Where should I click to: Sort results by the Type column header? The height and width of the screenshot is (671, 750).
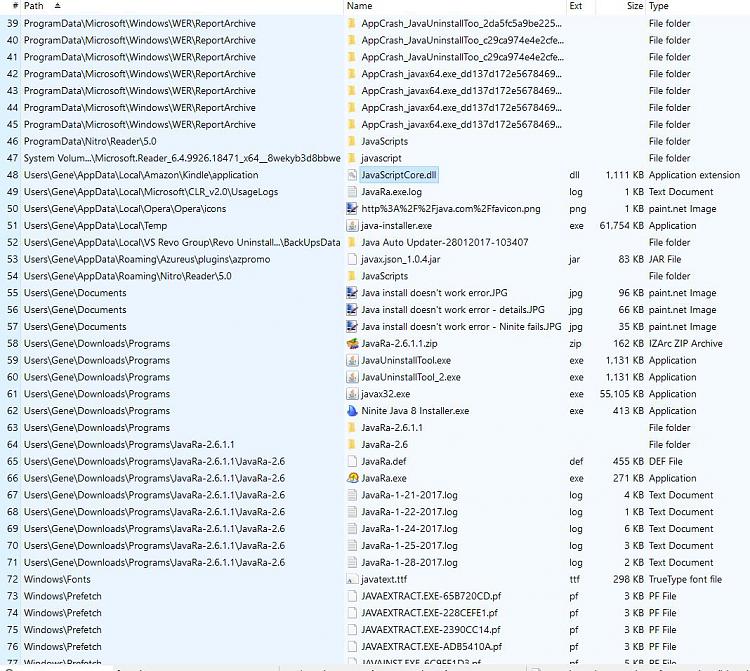pos(659,6)
